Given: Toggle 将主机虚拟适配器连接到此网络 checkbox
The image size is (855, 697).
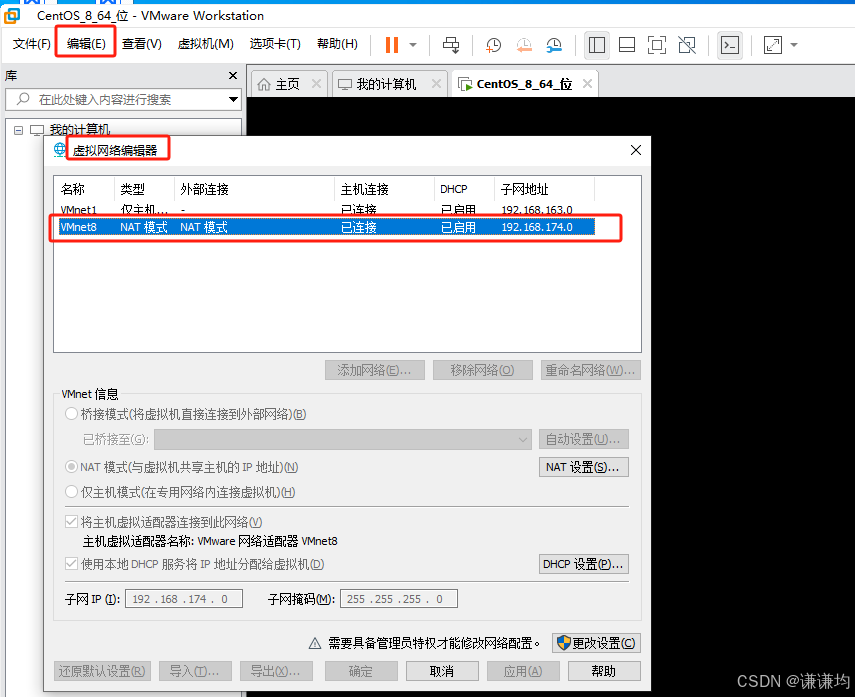Looking at the screenshot, I should 71,522.
